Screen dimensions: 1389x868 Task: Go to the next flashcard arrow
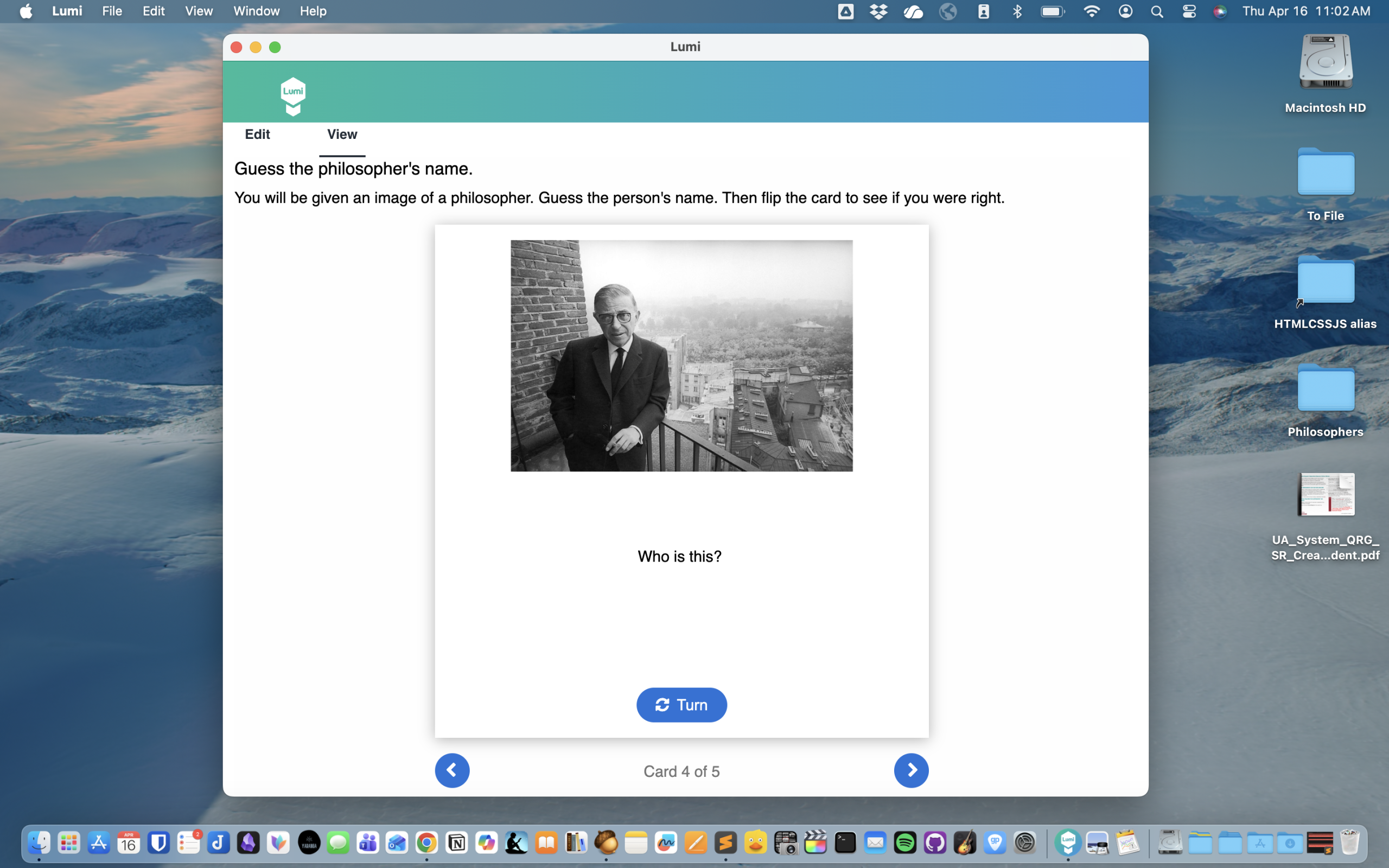911,770
